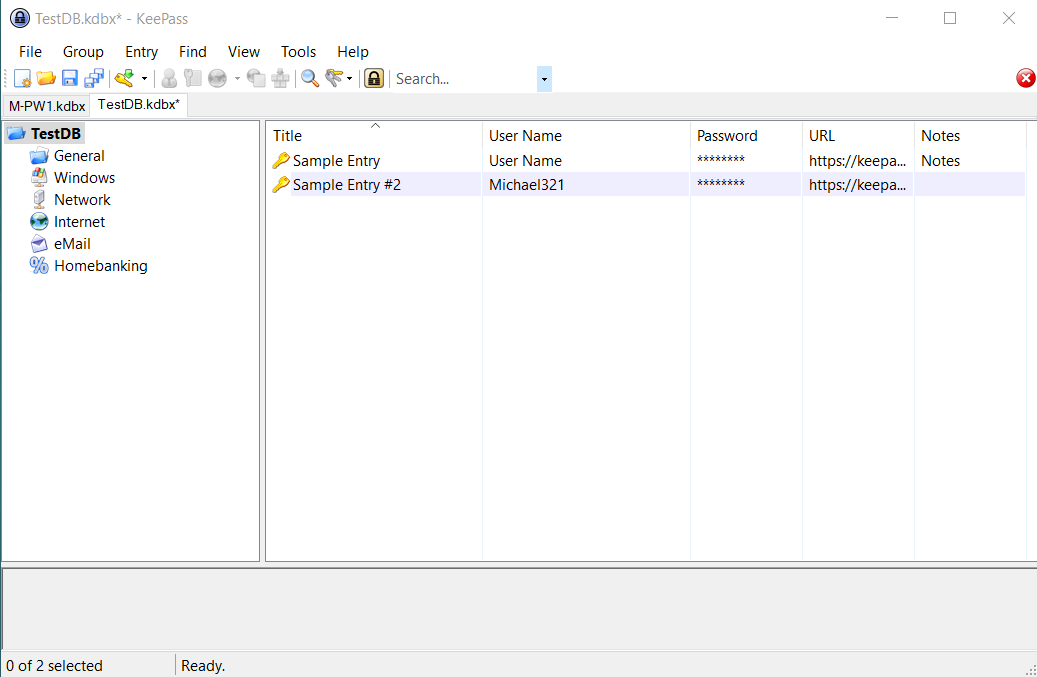Open the Entry menu
This screenshot has width=1037, height=677.
pyautogui.click(x=142, y=52)
